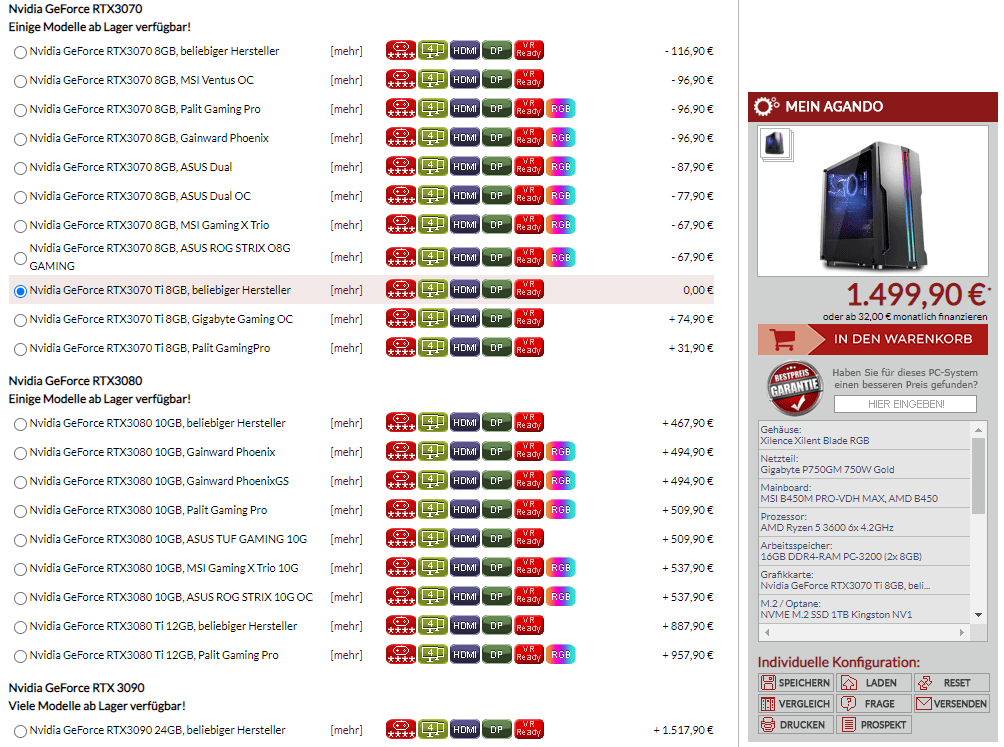Click RGB icon for ASUS ROG STRIX O8G GAMING

(561, 257)
